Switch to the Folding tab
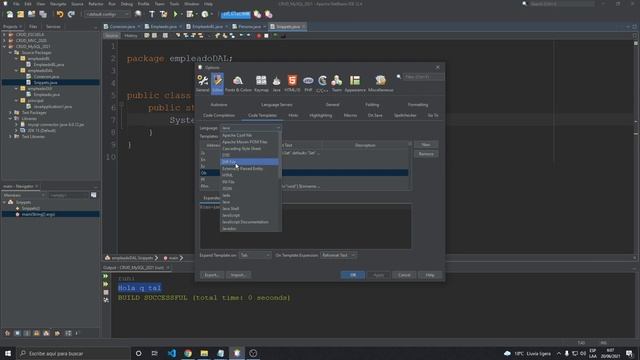 (x=372, y=105)
